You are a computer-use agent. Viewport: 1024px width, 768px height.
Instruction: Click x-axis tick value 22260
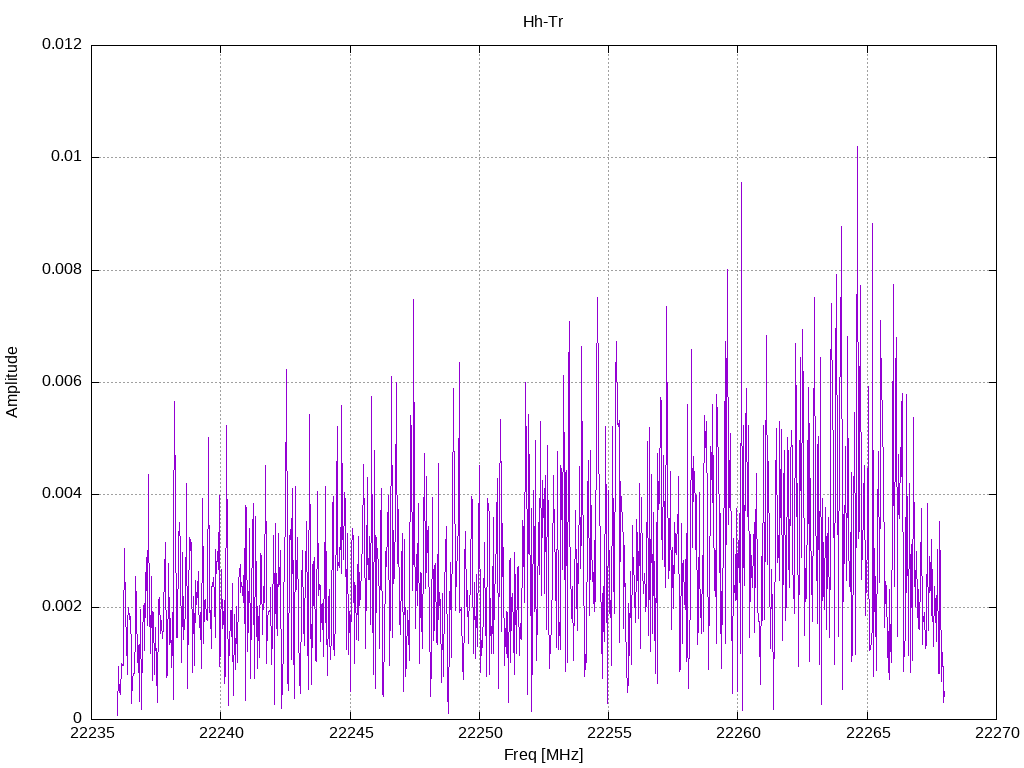pos(738,733)
